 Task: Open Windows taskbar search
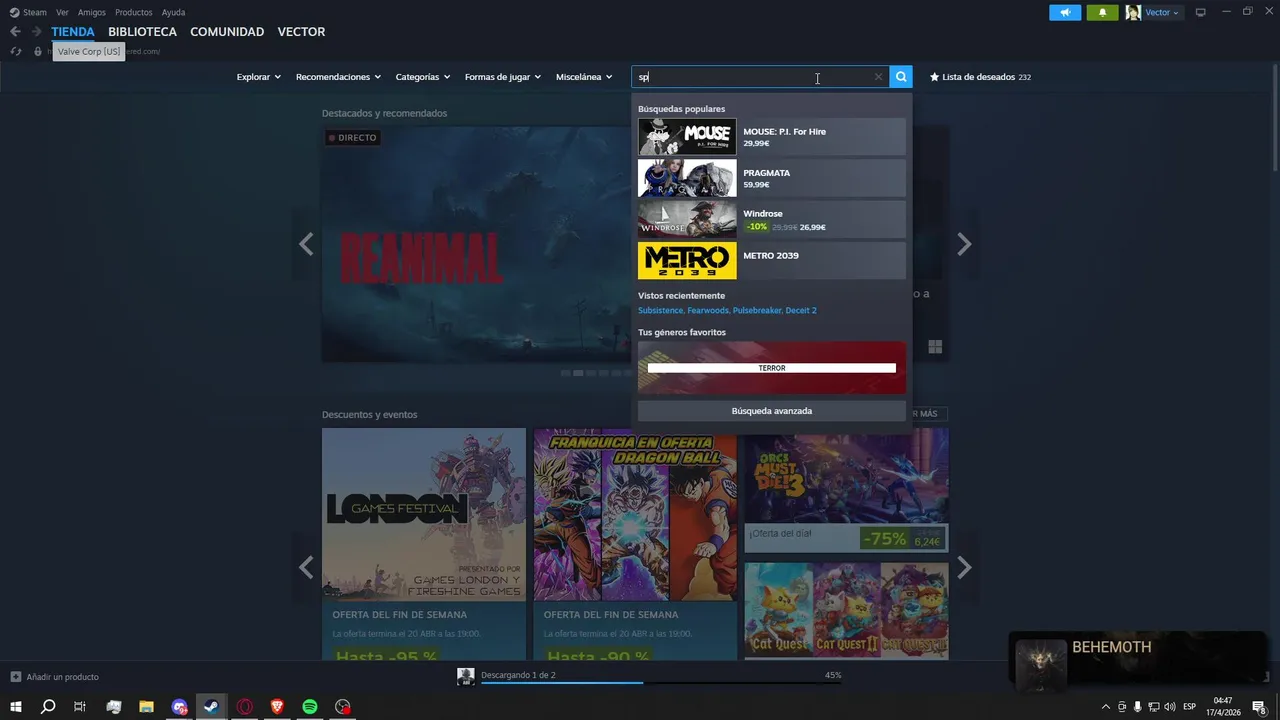[x=48, y=707]
